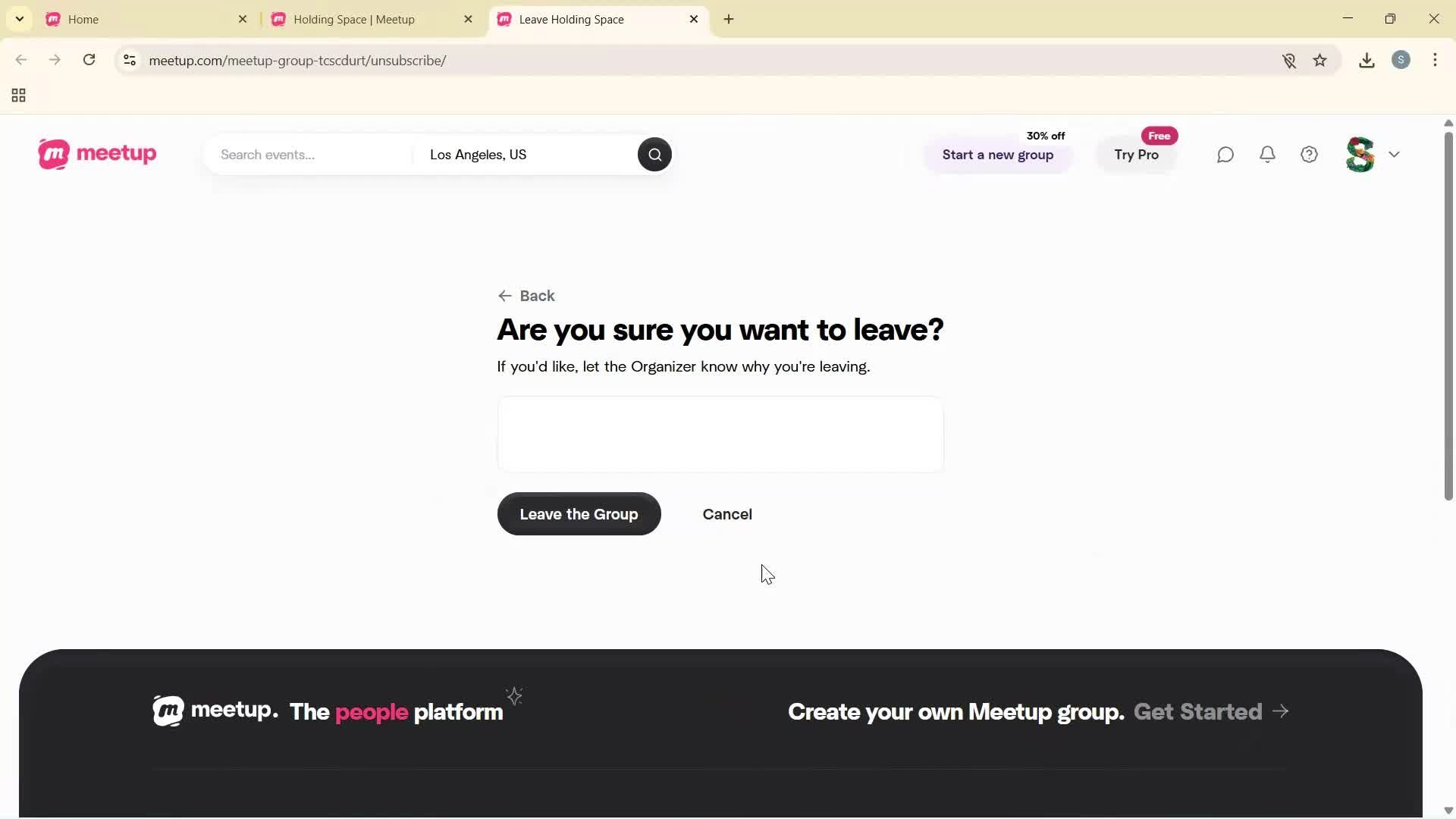Click the search magnifier button
This screenshot has height=819, width=1456.
click(x=654, y=154)
